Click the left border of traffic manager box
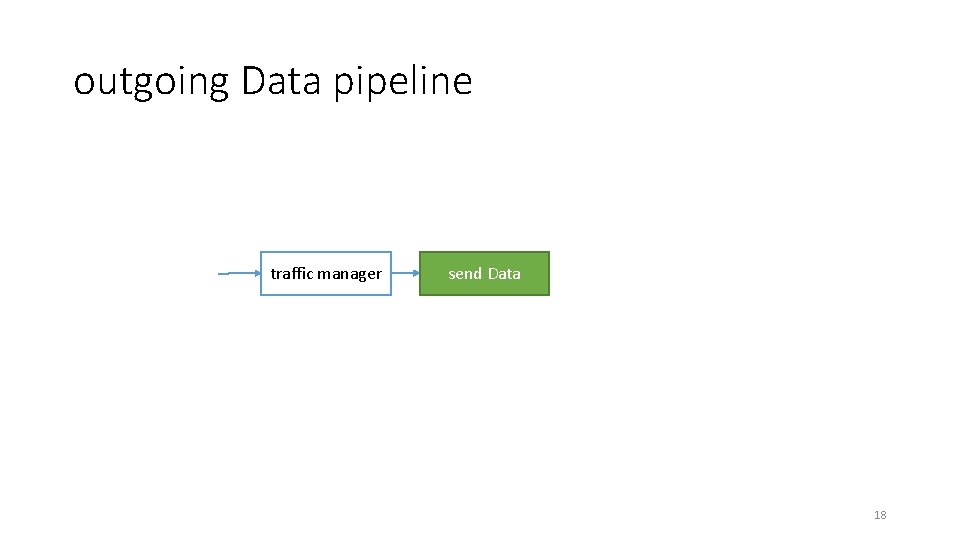 tap(261, 273)
